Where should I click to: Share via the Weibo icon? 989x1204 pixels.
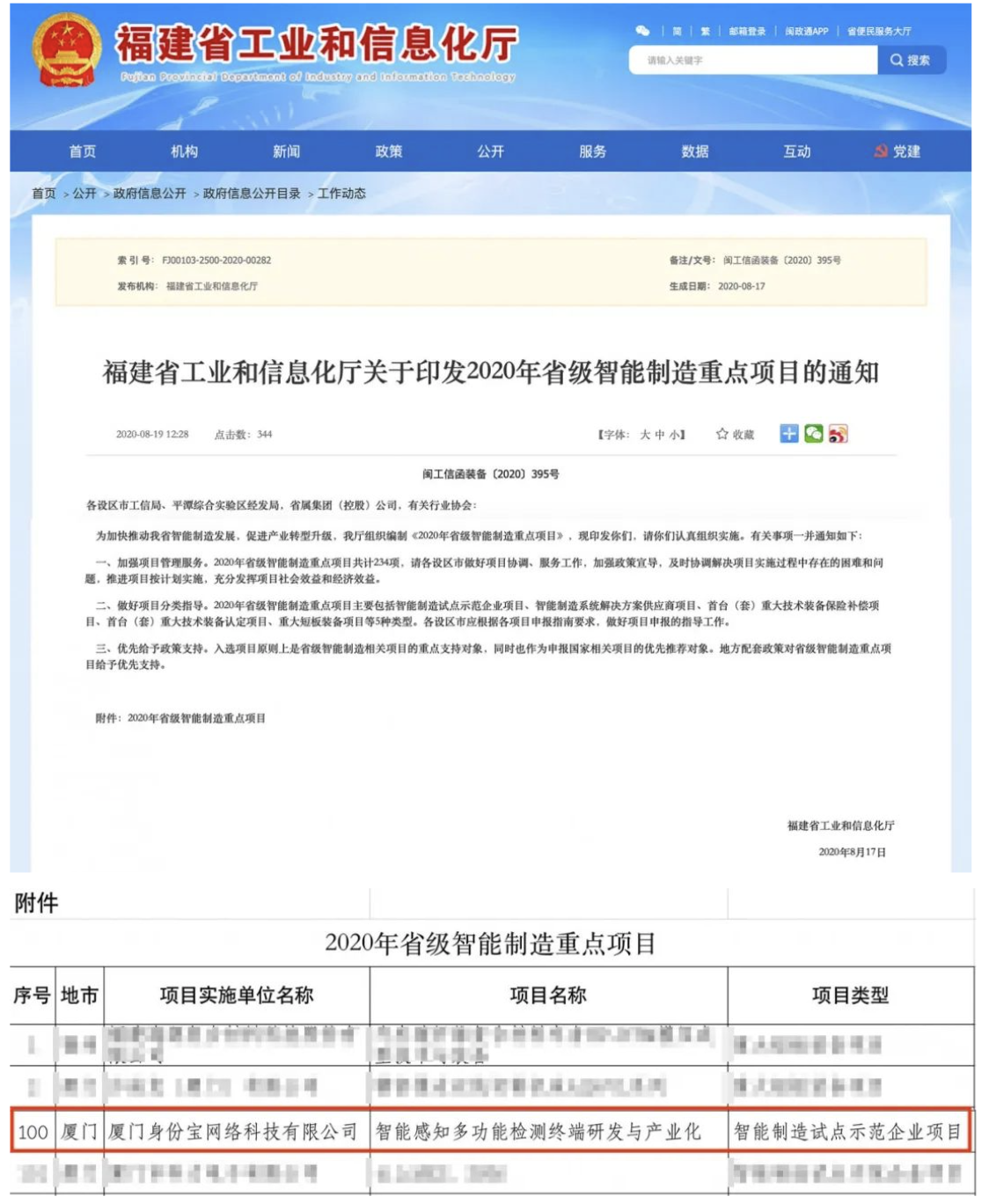pos(838,434)
